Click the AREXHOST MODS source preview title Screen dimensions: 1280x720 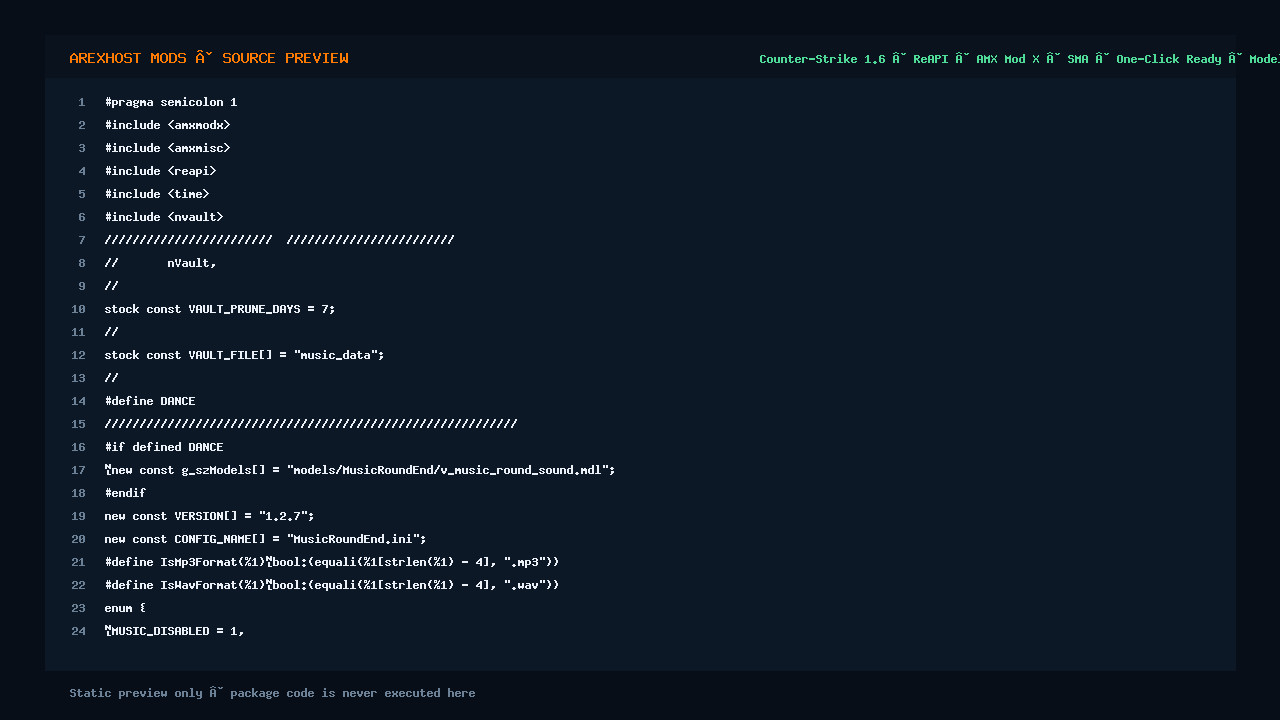(x=209, y=58)
